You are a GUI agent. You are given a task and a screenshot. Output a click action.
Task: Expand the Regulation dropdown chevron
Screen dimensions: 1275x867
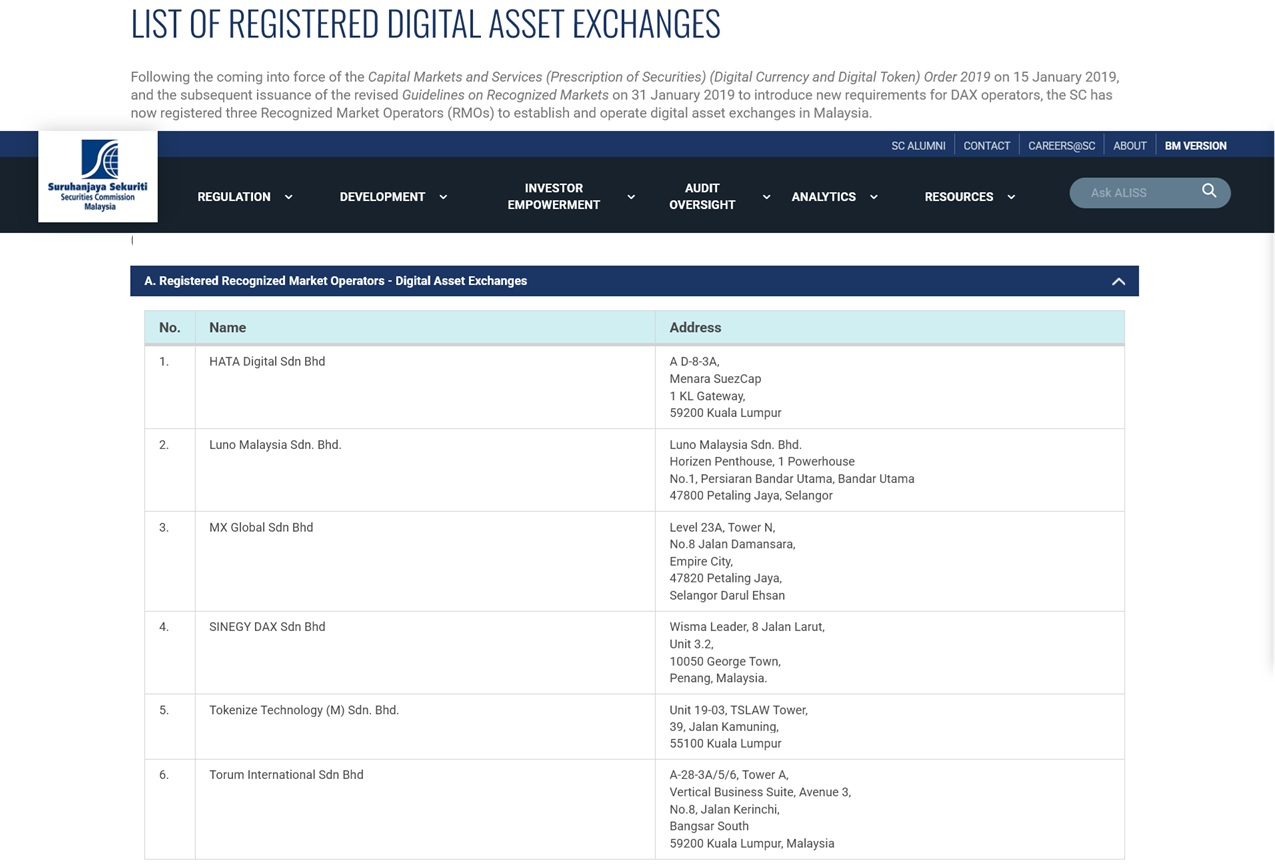288,197
